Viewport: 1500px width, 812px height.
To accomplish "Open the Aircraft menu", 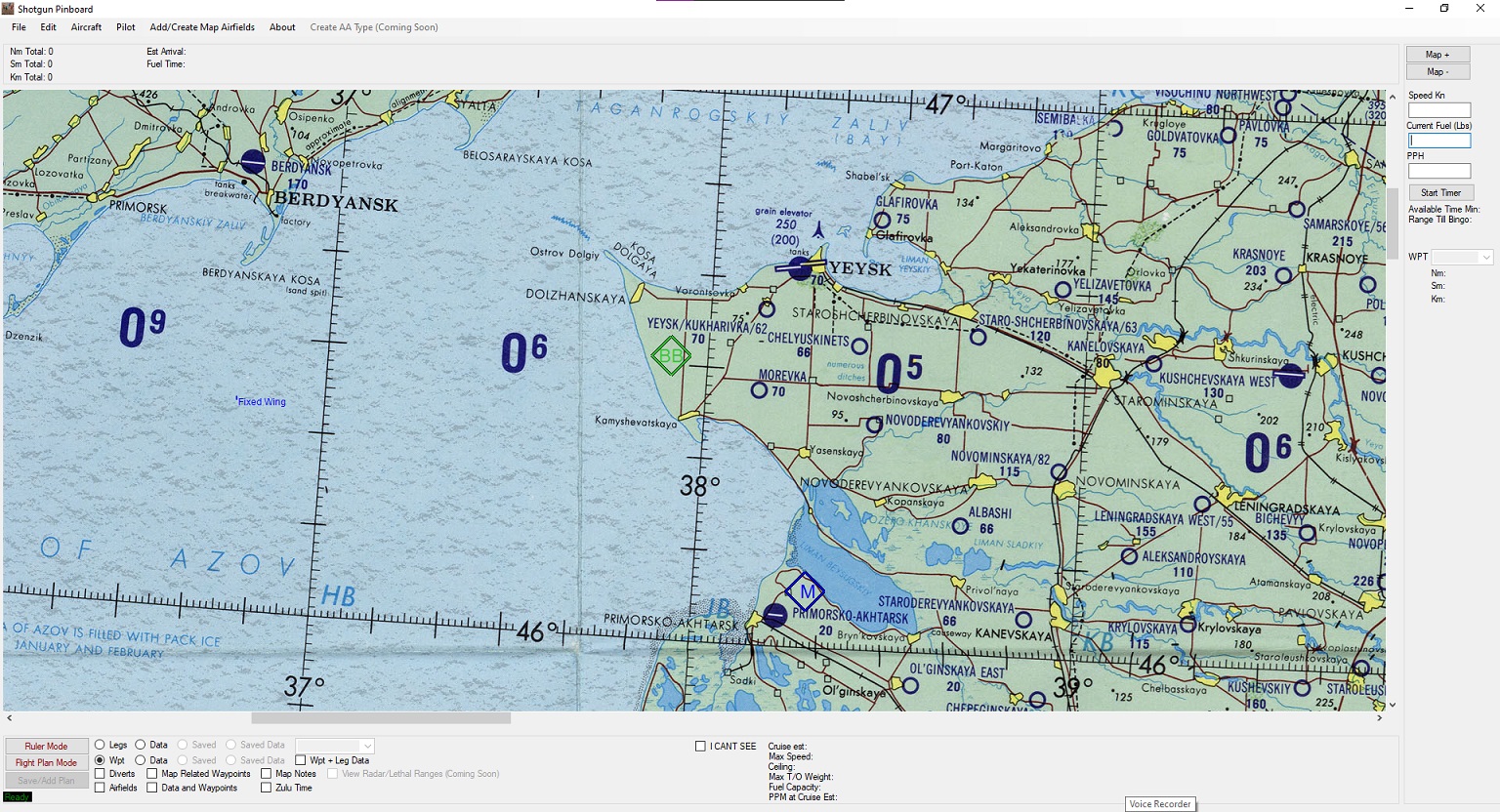I will (86, 27).
